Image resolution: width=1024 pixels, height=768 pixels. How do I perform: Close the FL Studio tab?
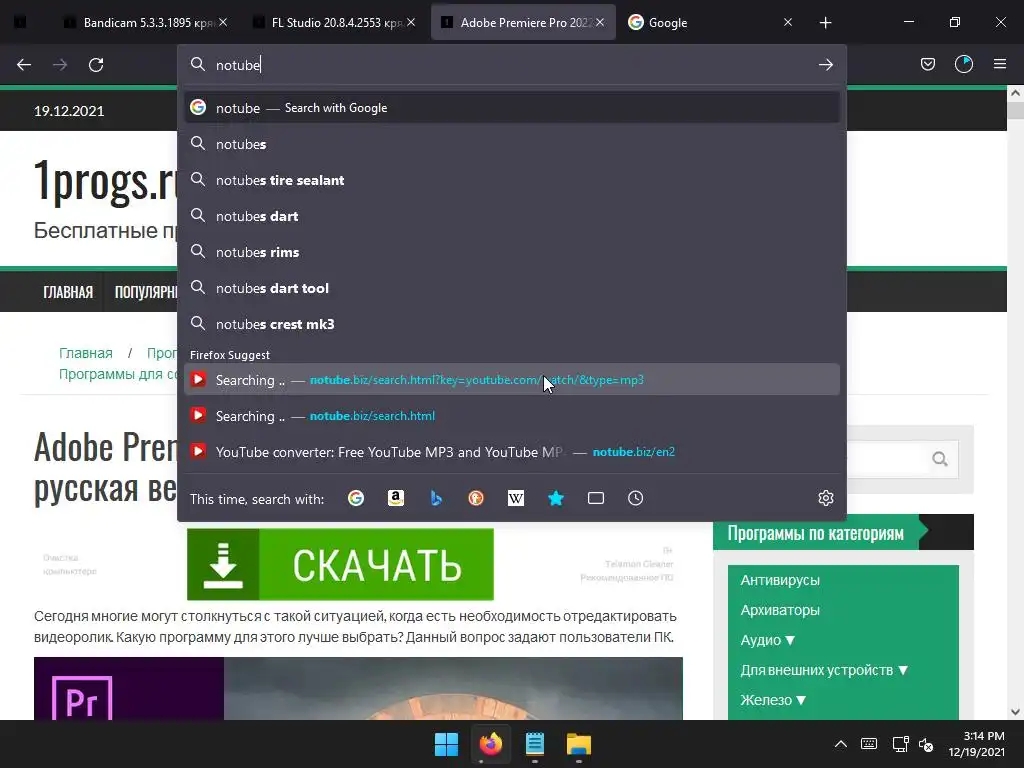point(411,22)
